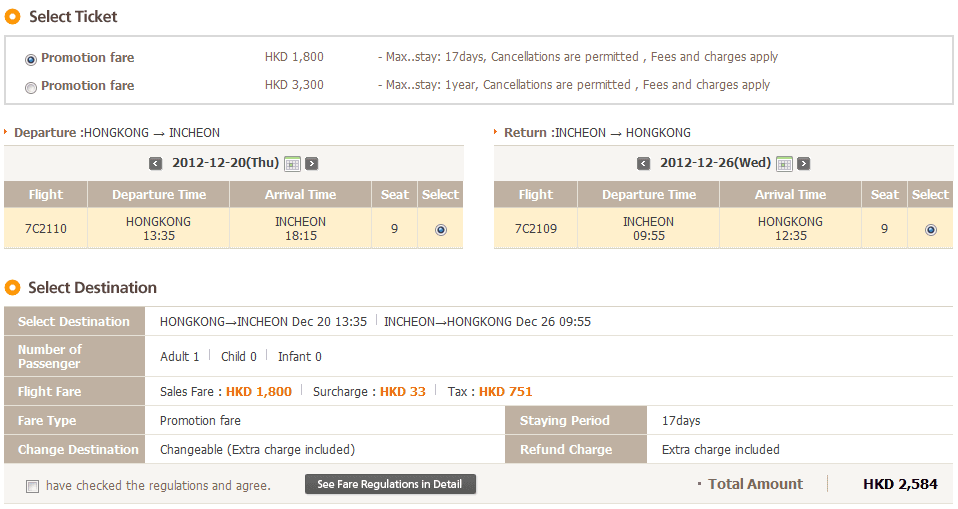The height and width of the screenshot is (509, 958).
Task: Advance to next day after 2012-12-20
Action: point(311,163)
